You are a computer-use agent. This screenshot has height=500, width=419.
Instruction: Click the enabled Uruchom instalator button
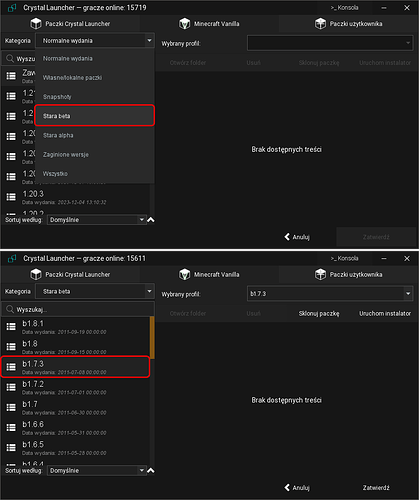[x=385, y=313]
